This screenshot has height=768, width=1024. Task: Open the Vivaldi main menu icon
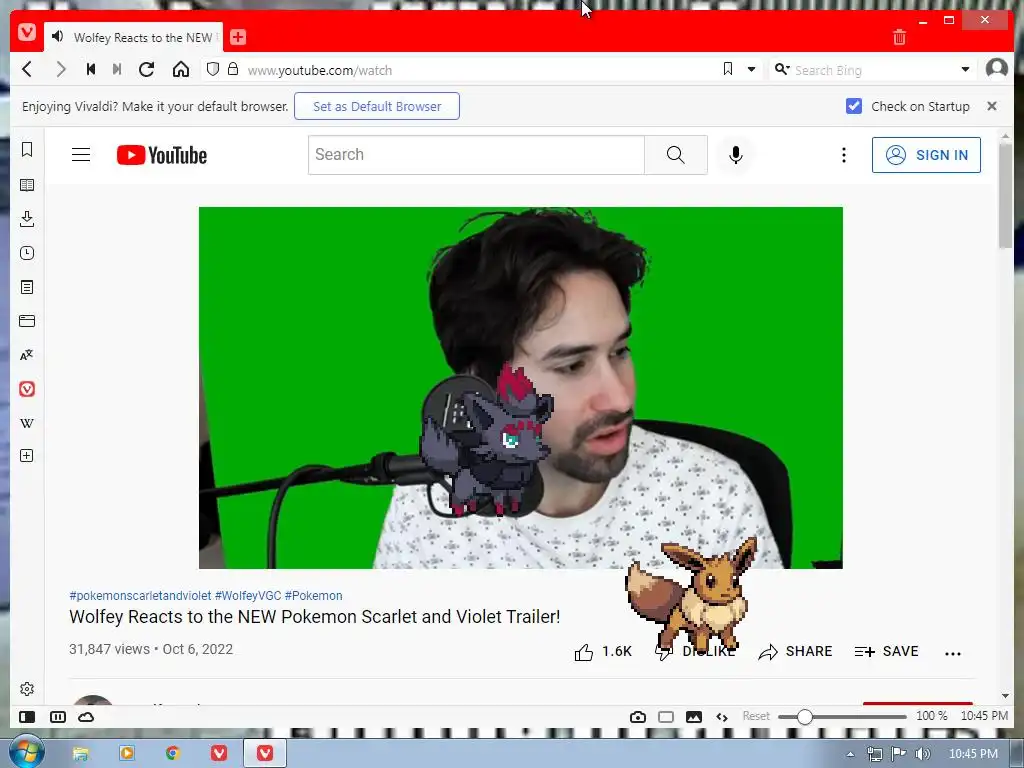pyautogui.click(x=27, y=32)
